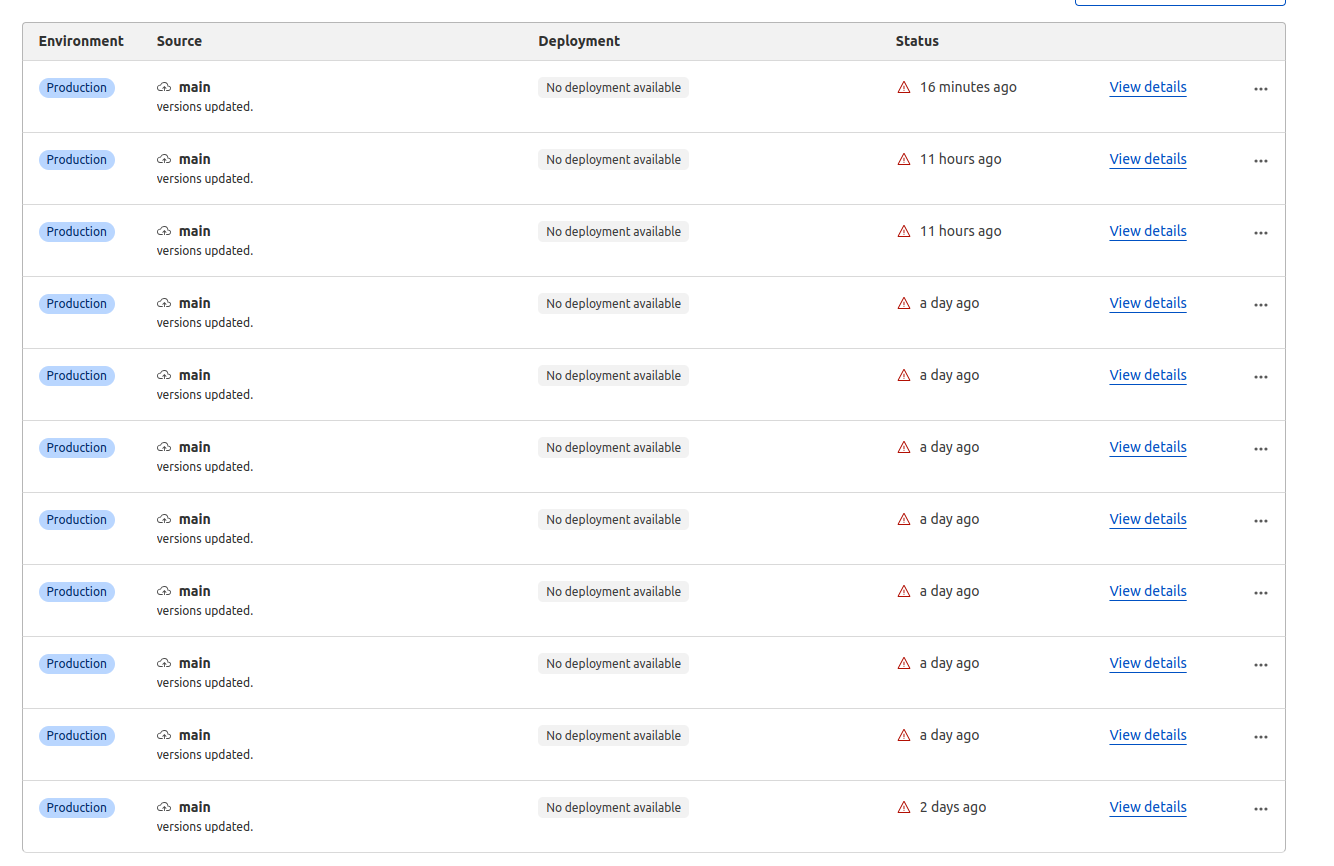This screenshot has height=866, width=1334.
Task: Open the three-dot menu for the '16 minutes ago' deployment
Action: [x=1260, y=89]
